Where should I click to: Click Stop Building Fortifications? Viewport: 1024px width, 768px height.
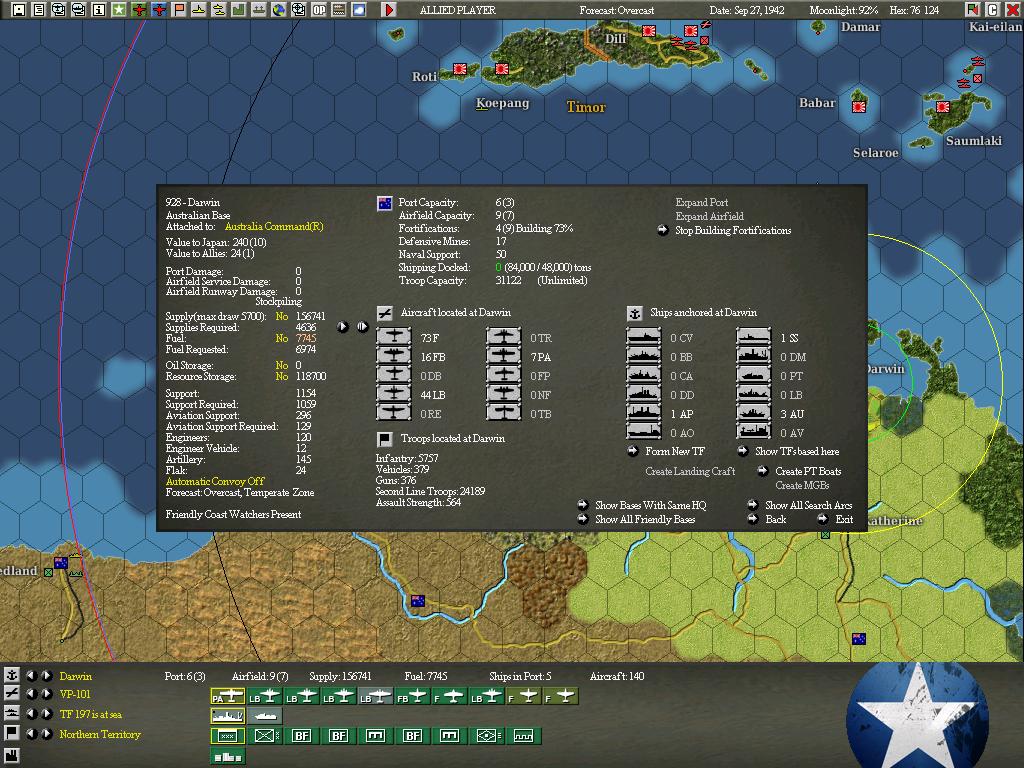click(733, 230)
